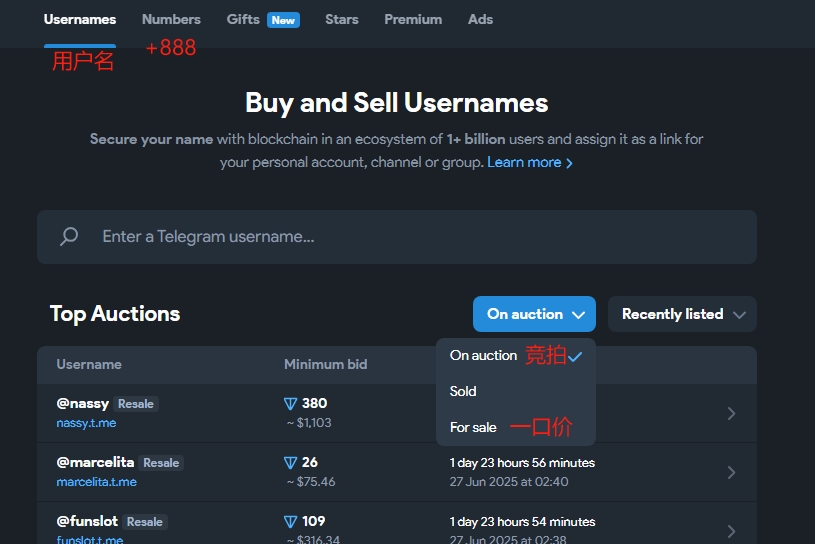Click the ~ $1,103 price value
The image size is (815, 544).
(309, 423)
